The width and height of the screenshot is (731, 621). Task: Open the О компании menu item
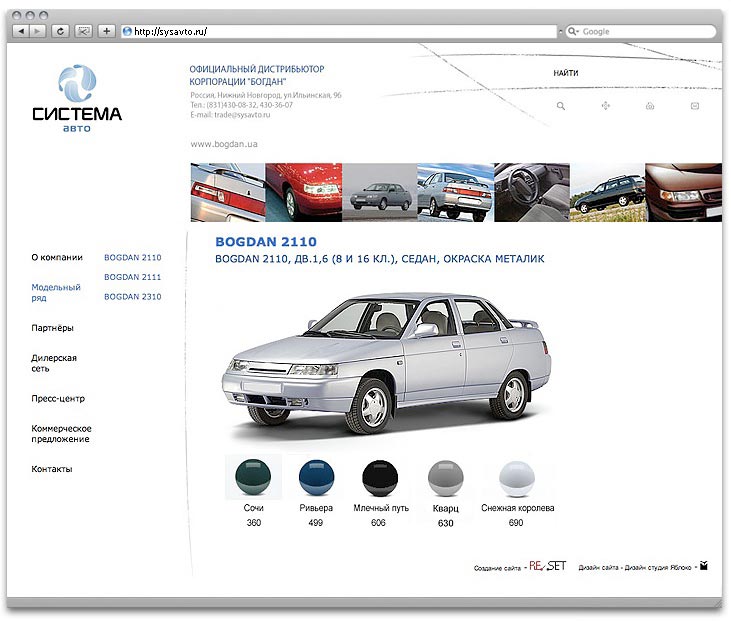click(57, 257)
